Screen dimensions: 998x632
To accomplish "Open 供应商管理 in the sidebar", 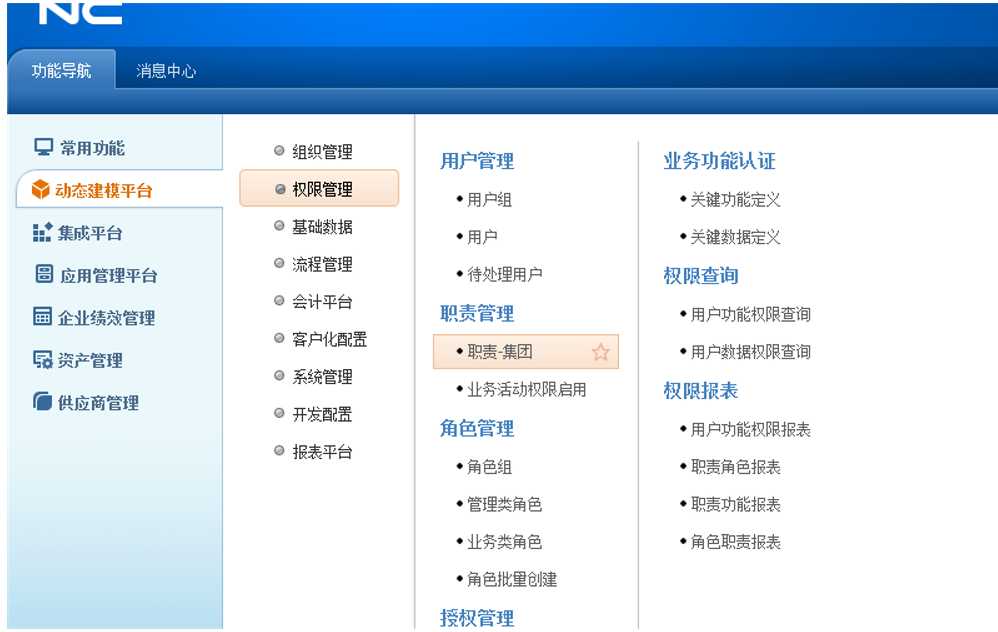I will (98, 403).
